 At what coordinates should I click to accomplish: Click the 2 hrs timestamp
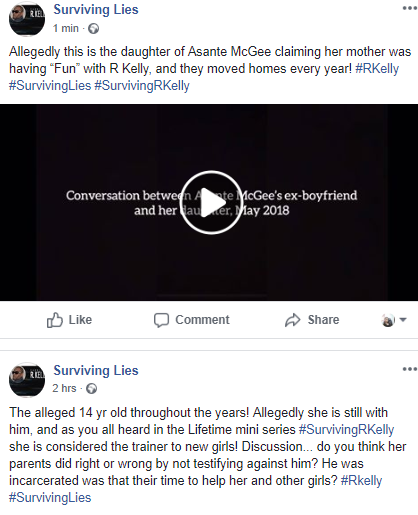[x=64, y=388]
